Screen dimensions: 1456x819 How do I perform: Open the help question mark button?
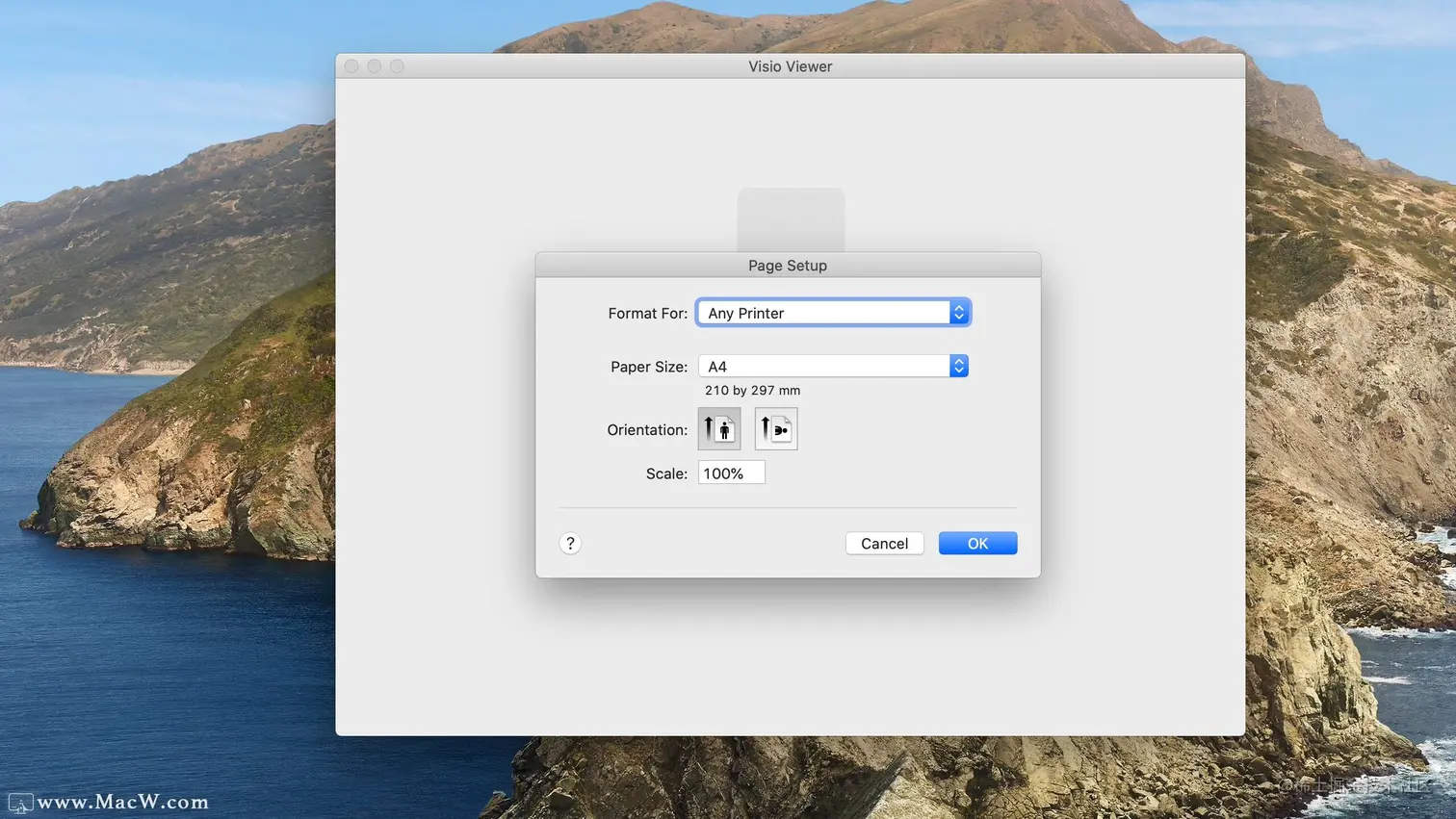570,544
